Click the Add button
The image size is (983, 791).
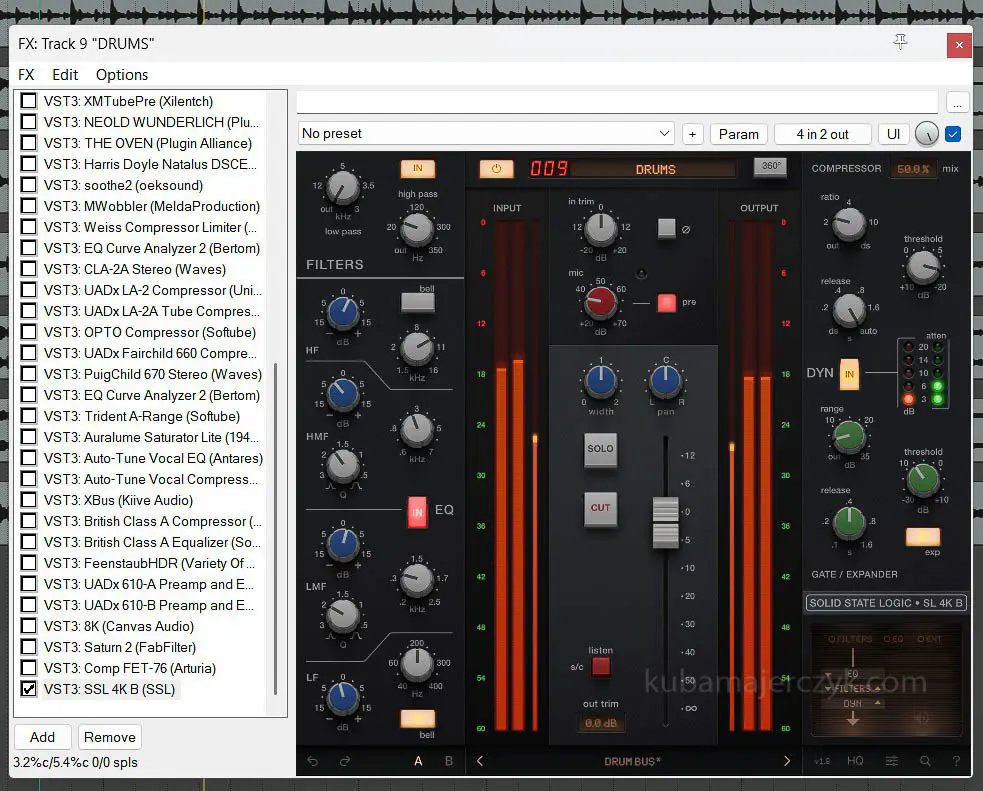(42, 737)
